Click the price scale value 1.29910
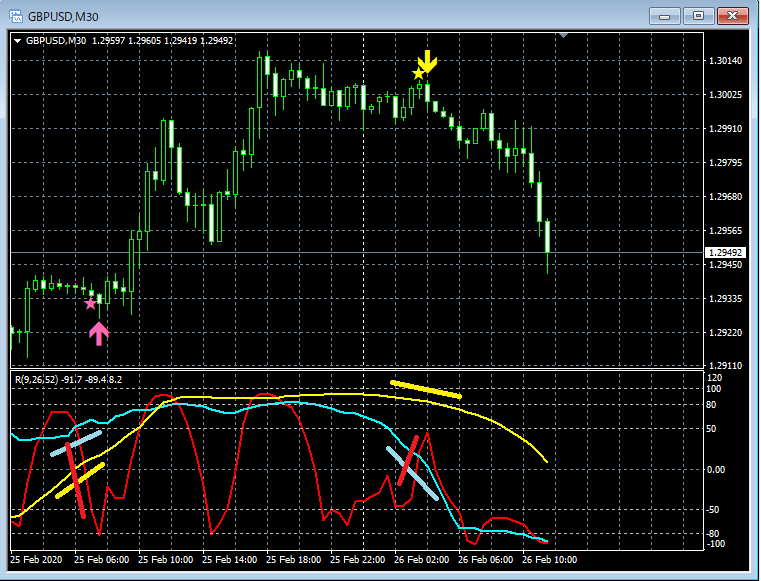The image size is (761, 581). [725, 129]
